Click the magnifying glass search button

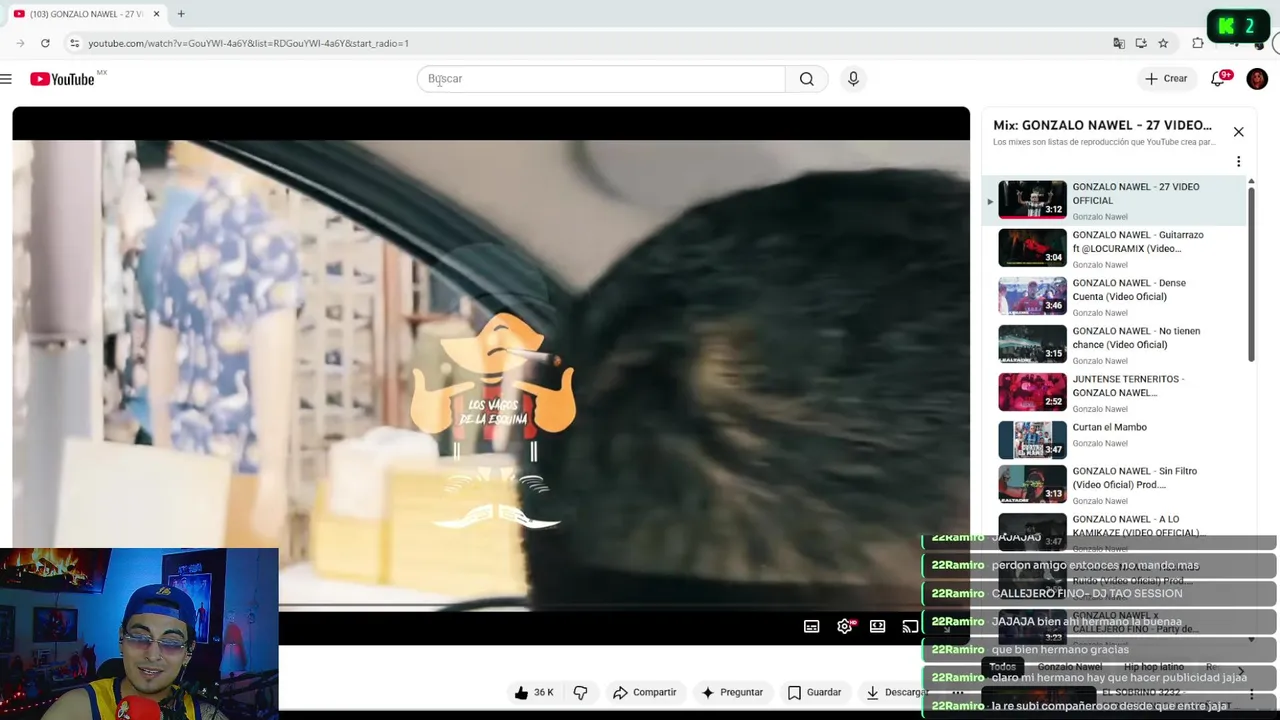[806, 79]
